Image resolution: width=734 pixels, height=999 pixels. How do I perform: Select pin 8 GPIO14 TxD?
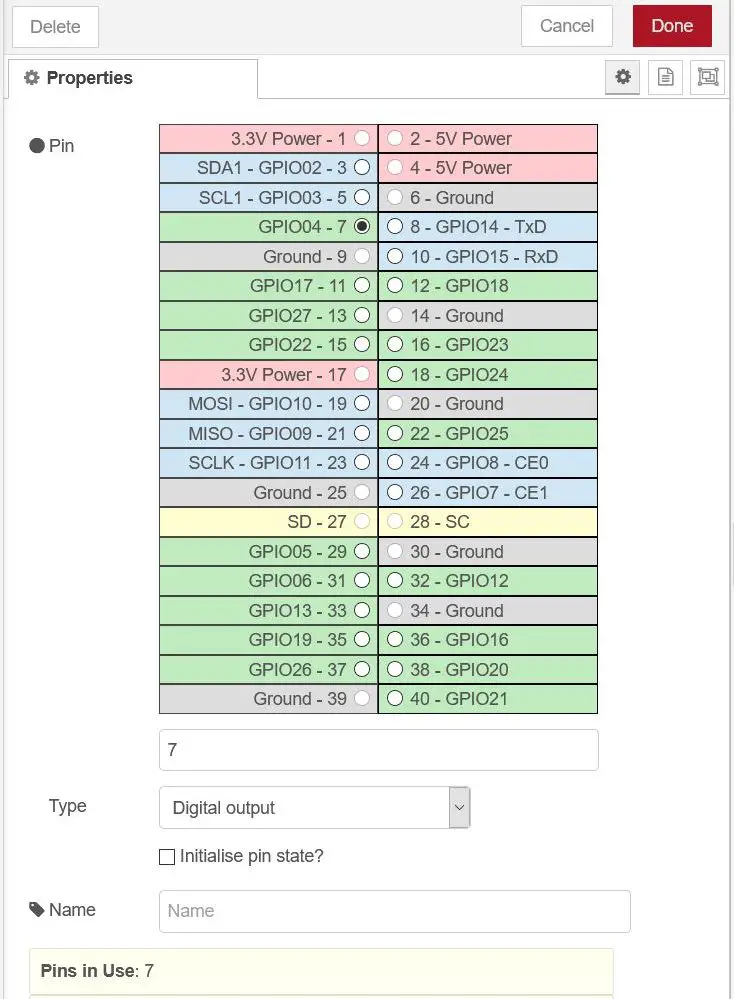pyautogui.click(x=395, y=226)
